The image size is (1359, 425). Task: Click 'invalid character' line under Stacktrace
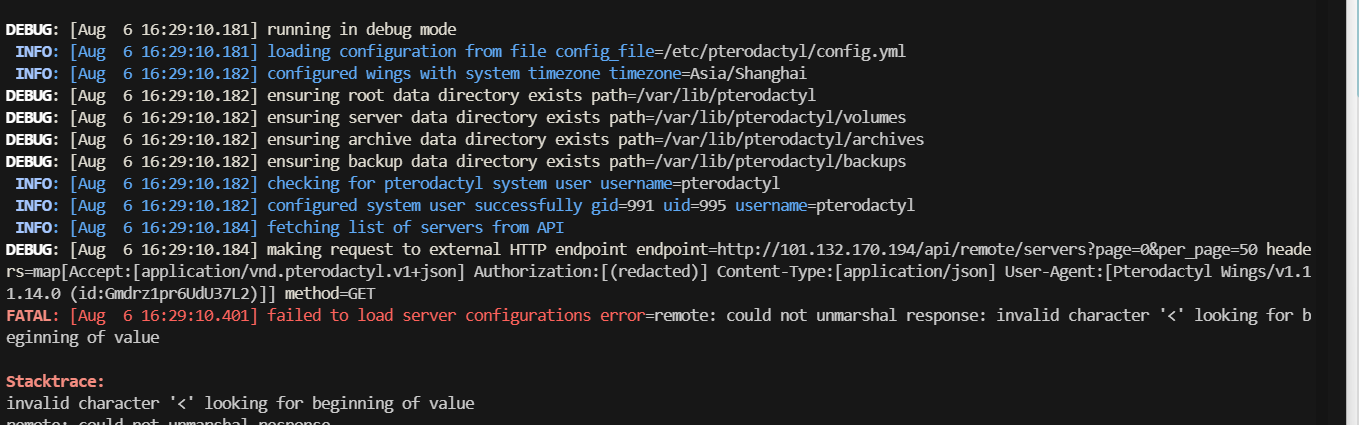(240, 403)
